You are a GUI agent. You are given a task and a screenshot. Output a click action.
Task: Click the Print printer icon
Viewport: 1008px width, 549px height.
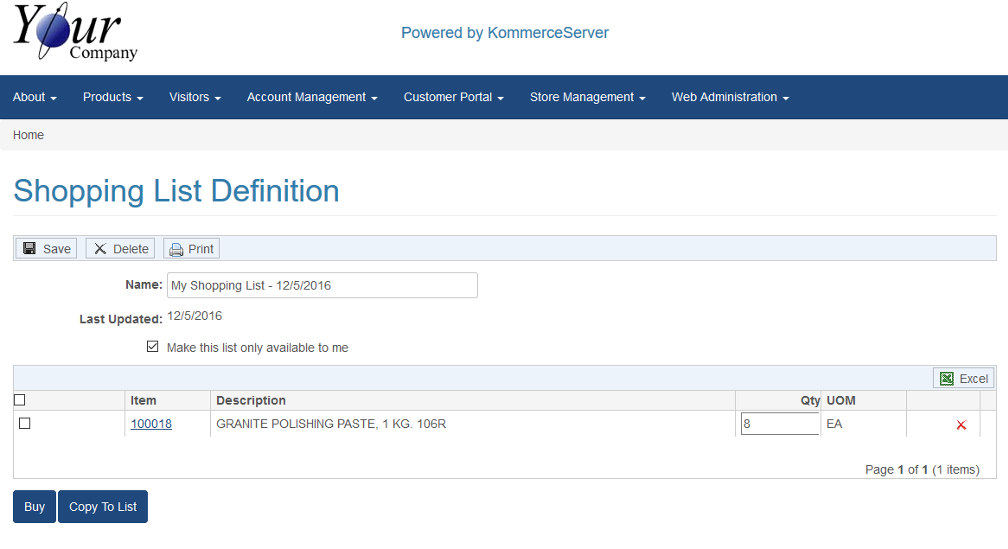[x=176, y=249]
